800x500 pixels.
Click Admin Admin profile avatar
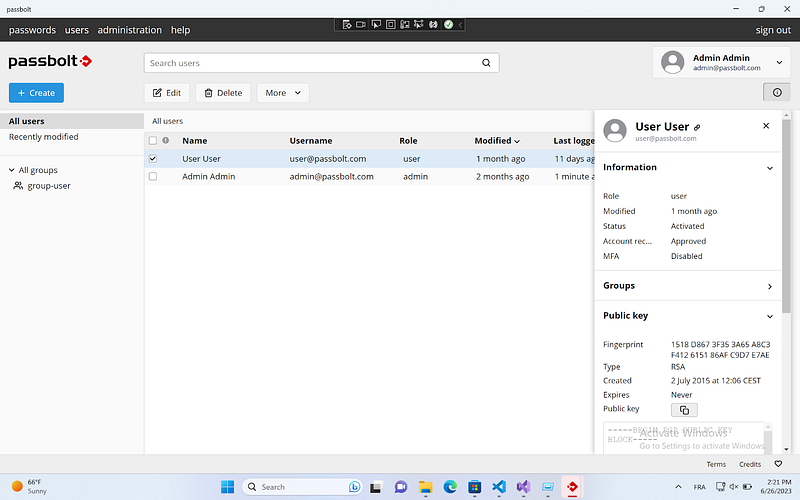point(672,62)
